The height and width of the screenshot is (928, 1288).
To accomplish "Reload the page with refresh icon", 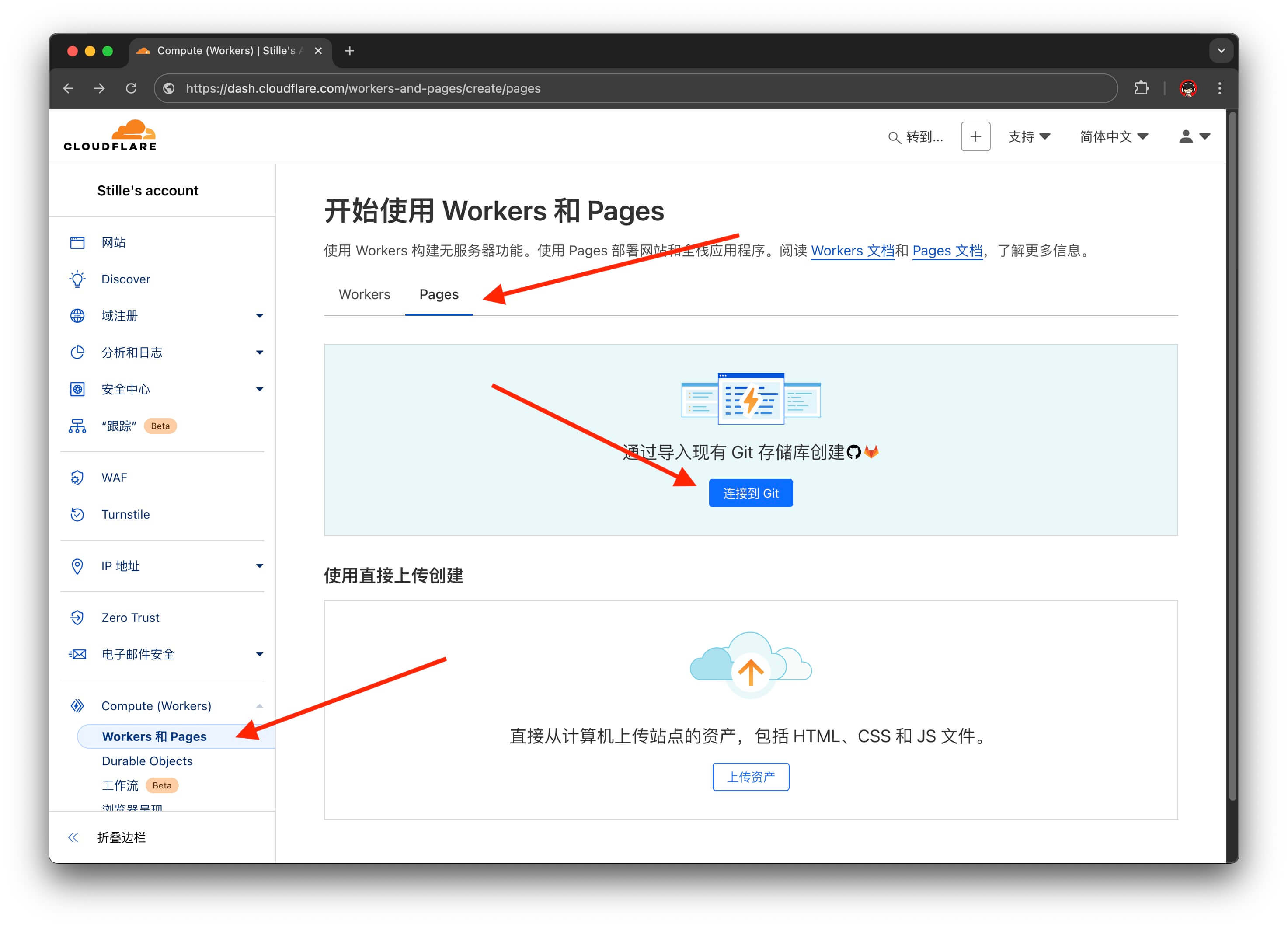I will click(131, 89).
